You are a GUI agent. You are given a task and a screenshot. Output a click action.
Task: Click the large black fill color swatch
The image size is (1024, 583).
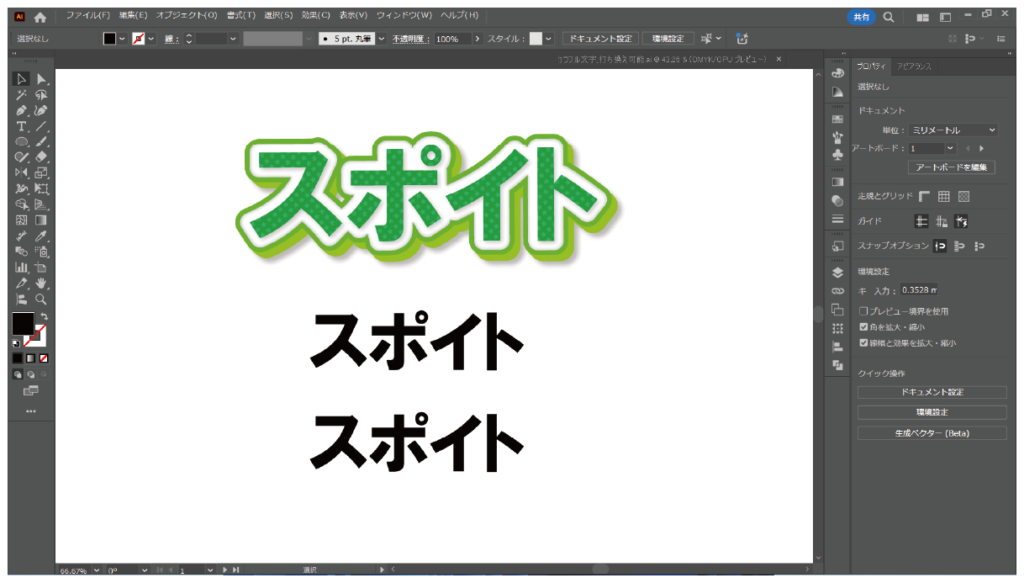point(23,323)
